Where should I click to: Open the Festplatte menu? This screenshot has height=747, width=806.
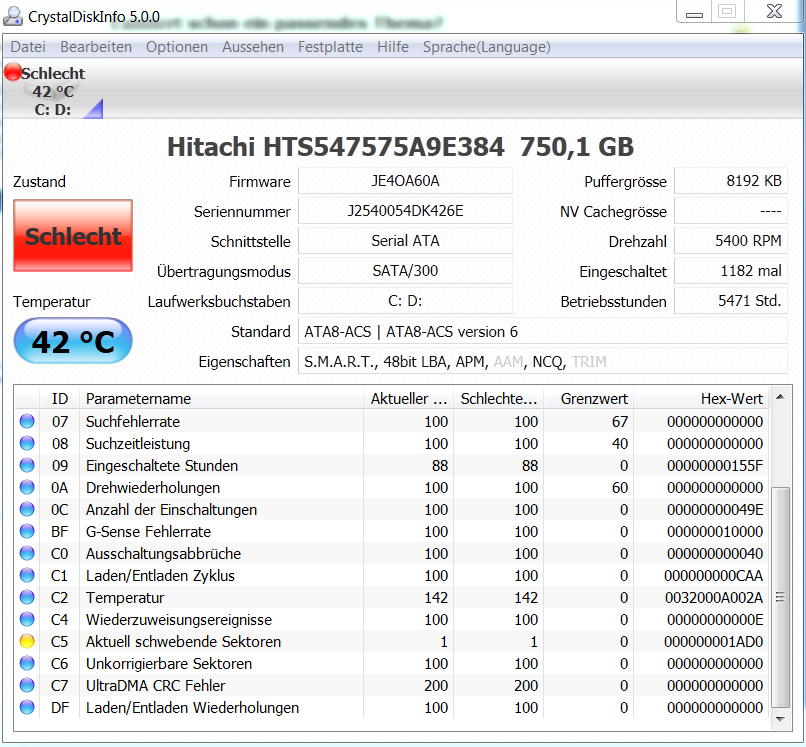coord(331,47)
